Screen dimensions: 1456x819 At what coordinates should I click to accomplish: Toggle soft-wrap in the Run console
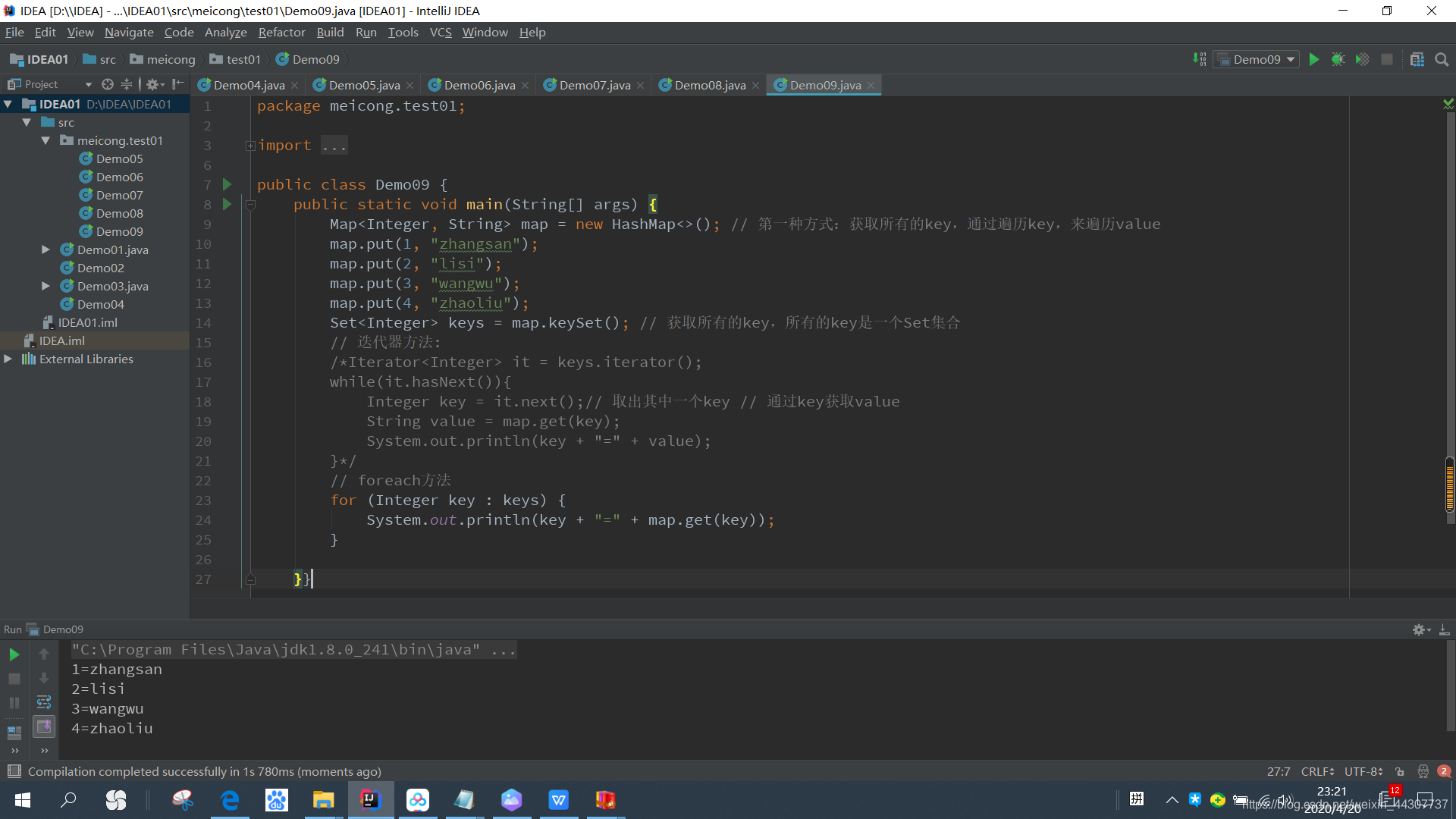tap(44, 702)
